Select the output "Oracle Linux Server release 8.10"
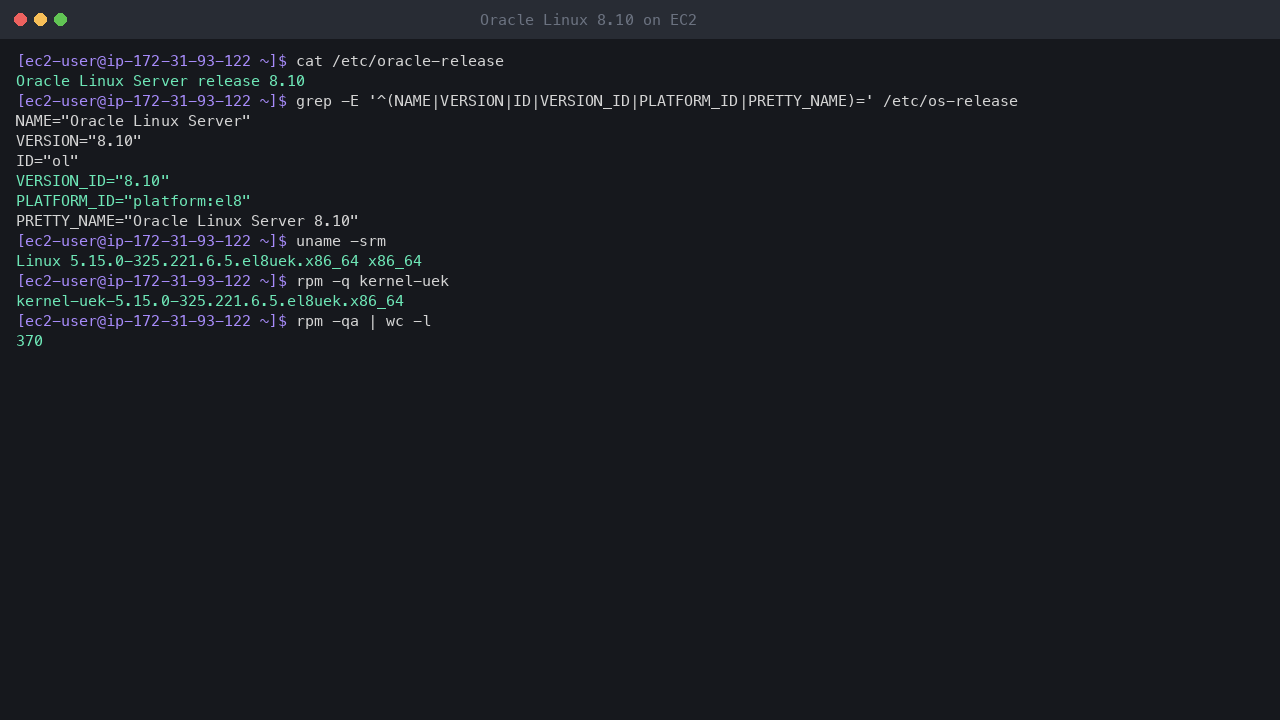This screenshot has width=1280, height=720. coord(160,81)
